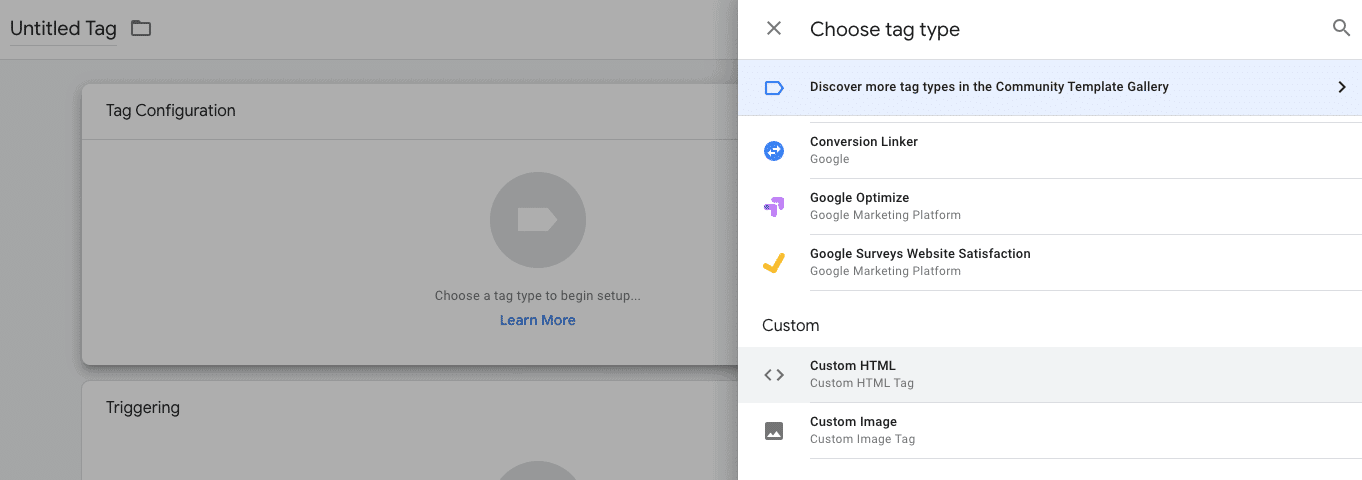Choose the Custom HTML tag type

(1049, 375)
